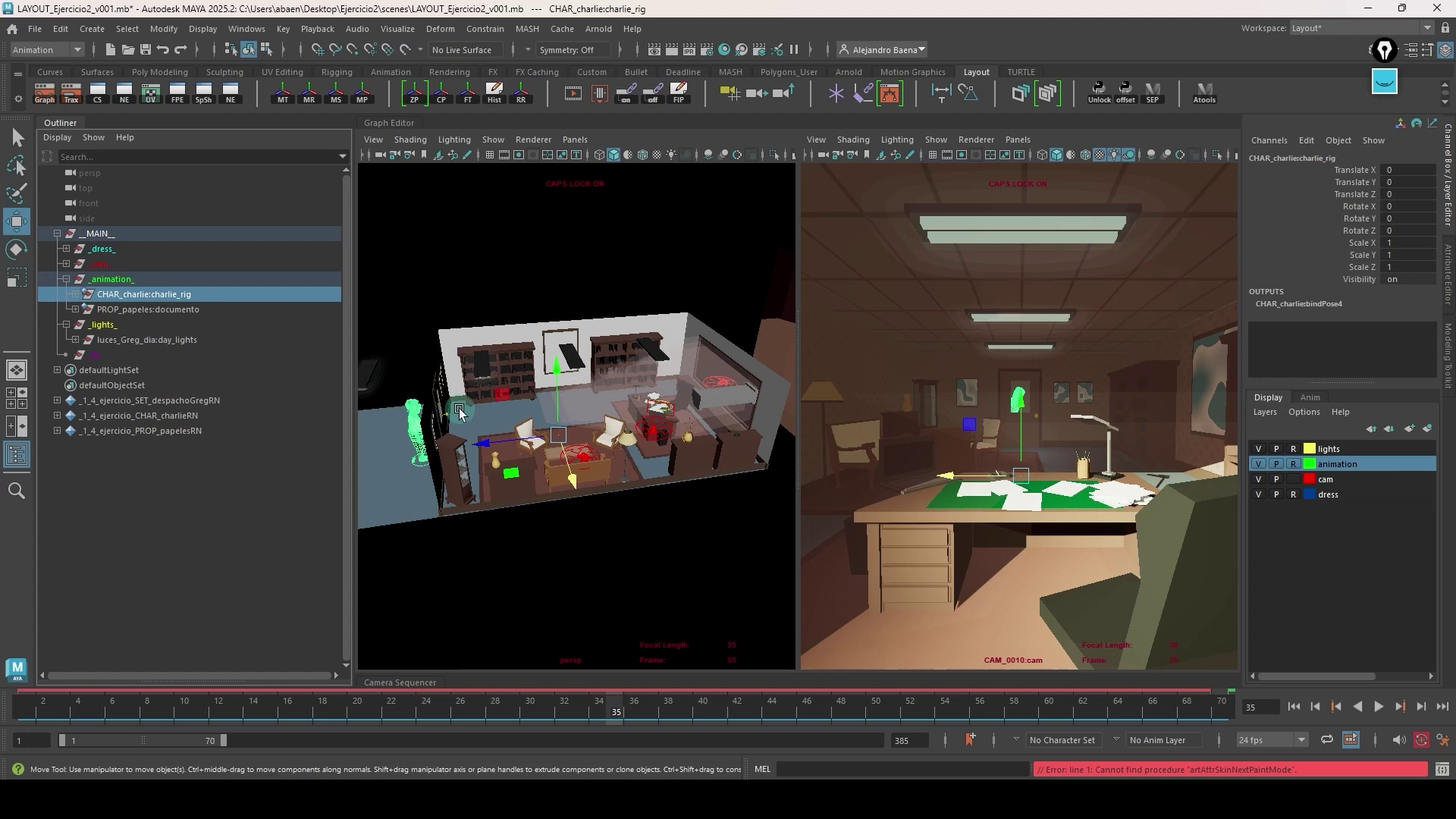Viewport: 1456px width, 819px height.
Task: Click the Hist shelf icon
Action: click(494, 93)
